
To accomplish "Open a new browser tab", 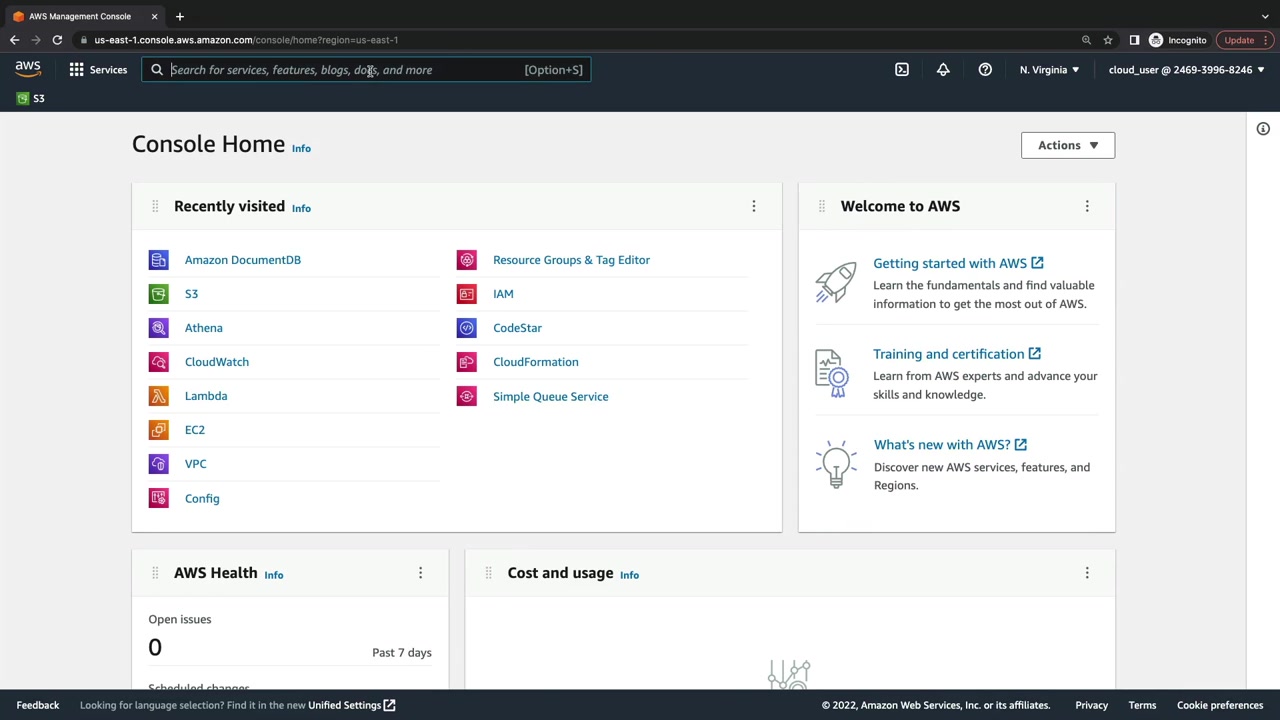I will [180, 16].
